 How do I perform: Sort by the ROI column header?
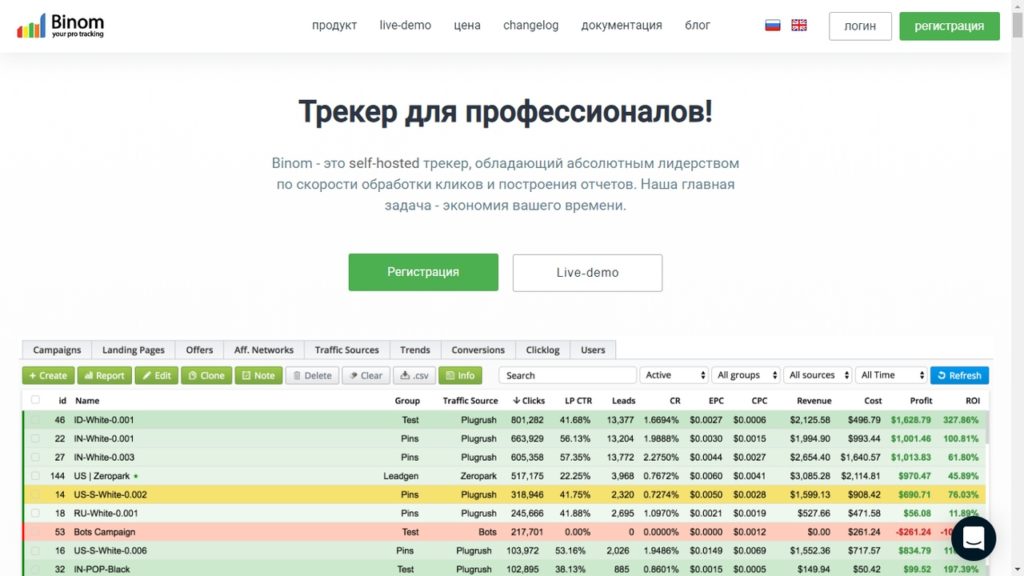pyautogui.click(x=972, y=401)
